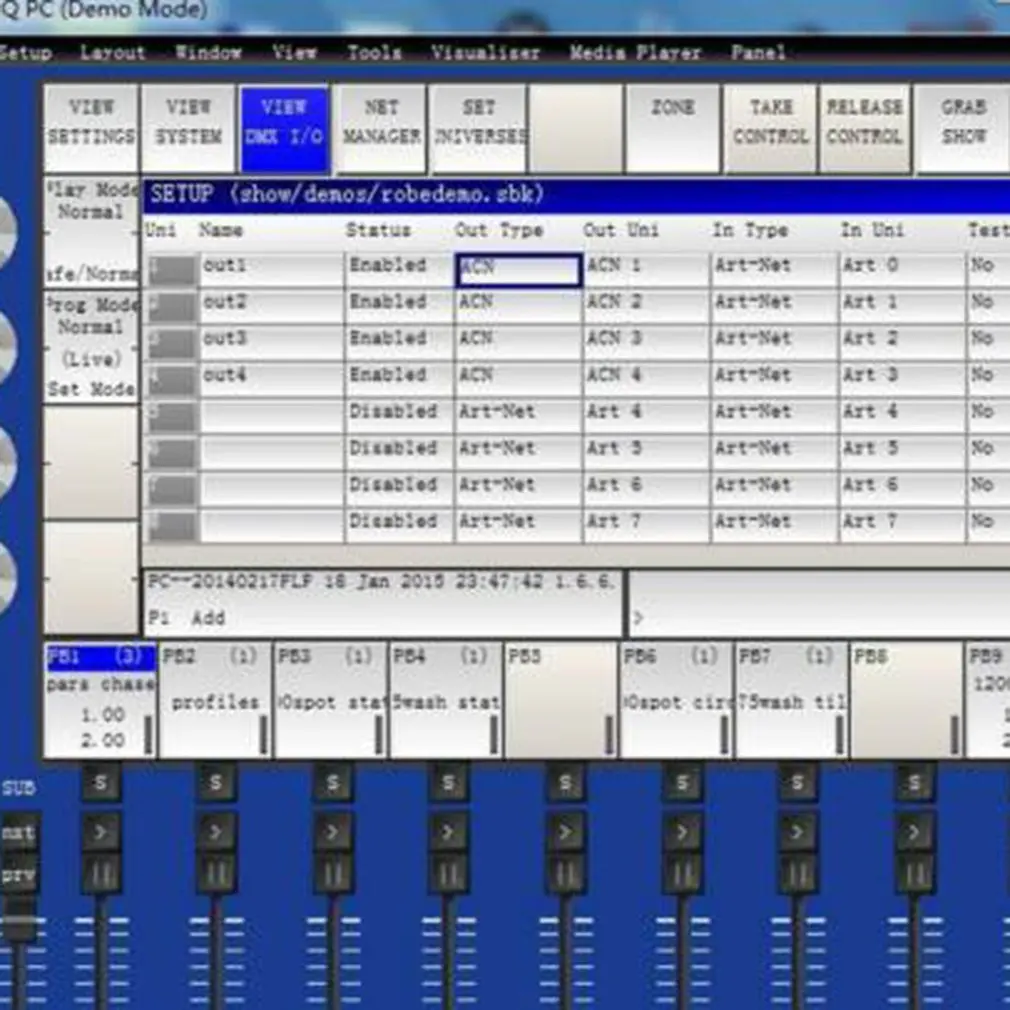The image size is (1010, 1010).
Task: Click the RELEASE CONTROL button
Action: [x=865, y=128]
